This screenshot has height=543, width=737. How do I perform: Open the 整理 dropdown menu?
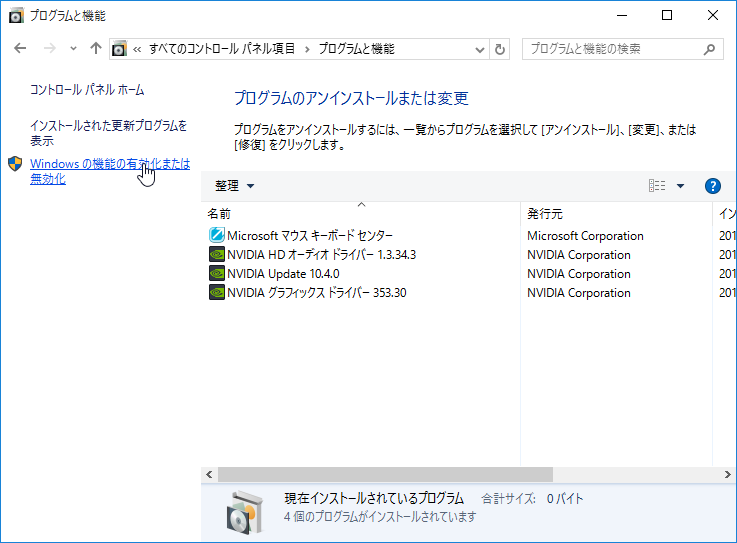(234, 186)
